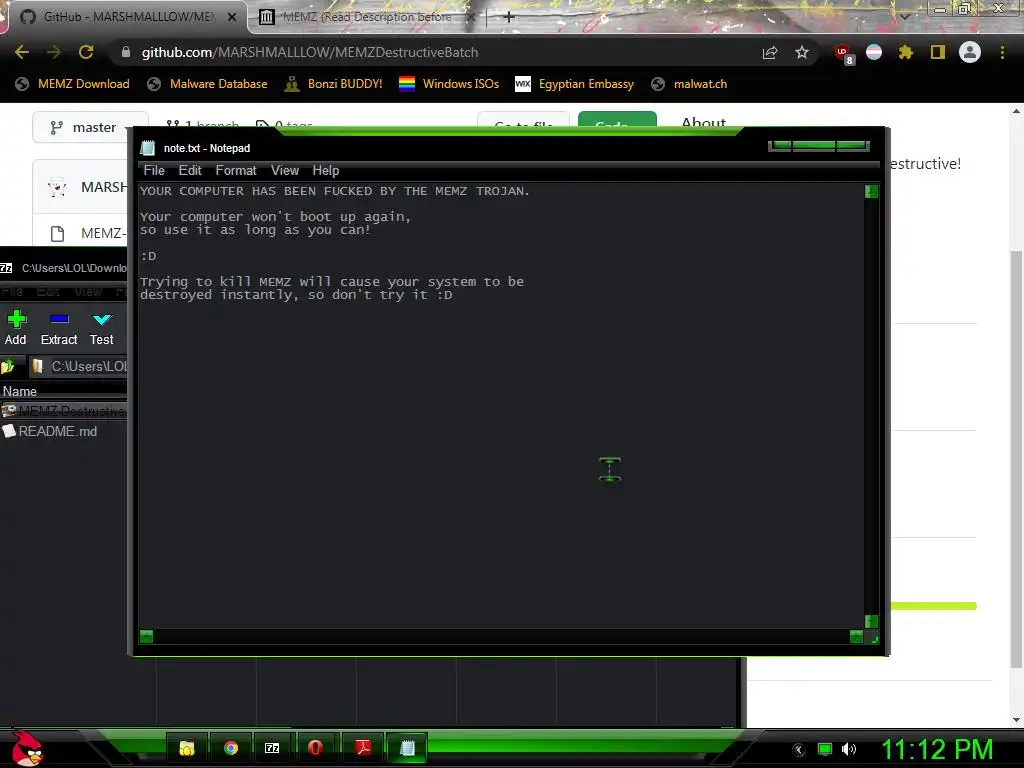Image resolution: width=1024 pixels, height=768 pixels.
Task: Open a new browser tab
Action: point(509,17)
